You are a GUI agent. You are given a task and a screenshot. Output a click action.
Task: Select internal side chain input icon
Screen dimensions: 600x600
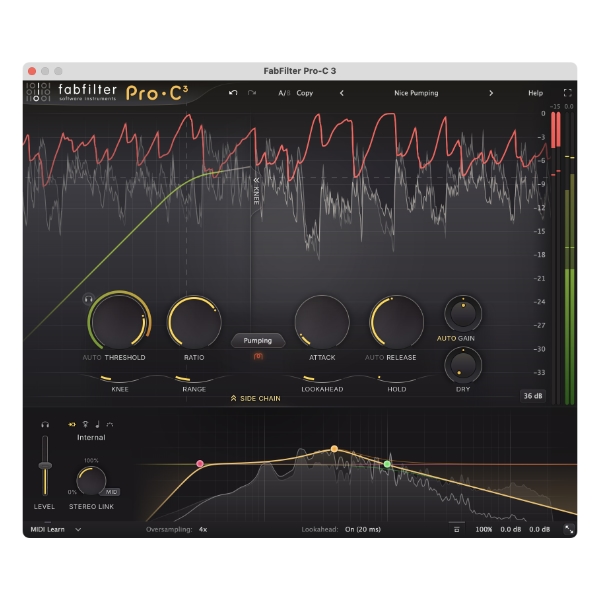(72, 424)
